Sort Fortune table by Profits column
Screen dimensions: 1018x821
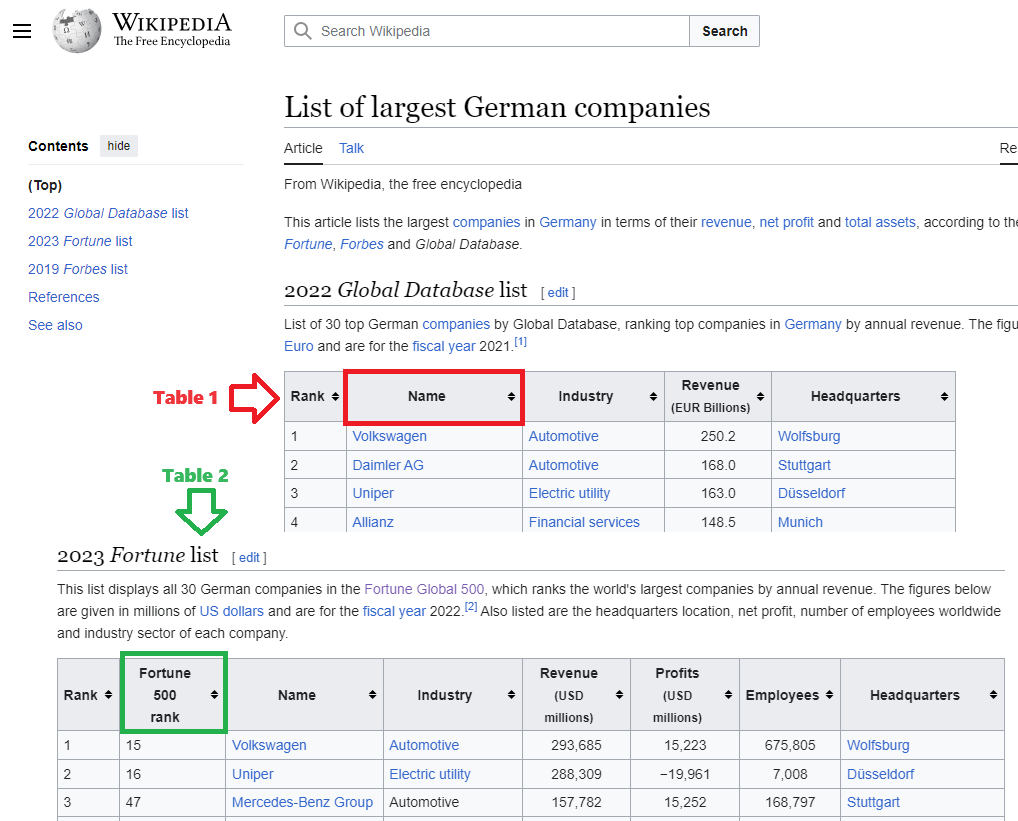pyautogui.click(x=728, y=695)
